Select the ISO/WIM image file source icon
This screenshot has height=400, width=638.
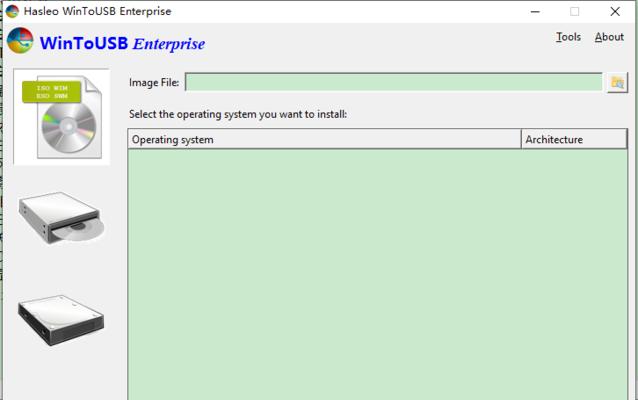click(x=61, y=117)
